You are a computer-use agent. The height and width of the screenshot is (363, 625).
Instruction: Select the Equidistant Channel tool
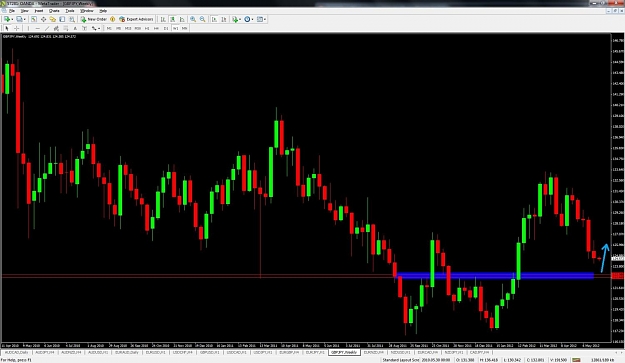(56, 28)
